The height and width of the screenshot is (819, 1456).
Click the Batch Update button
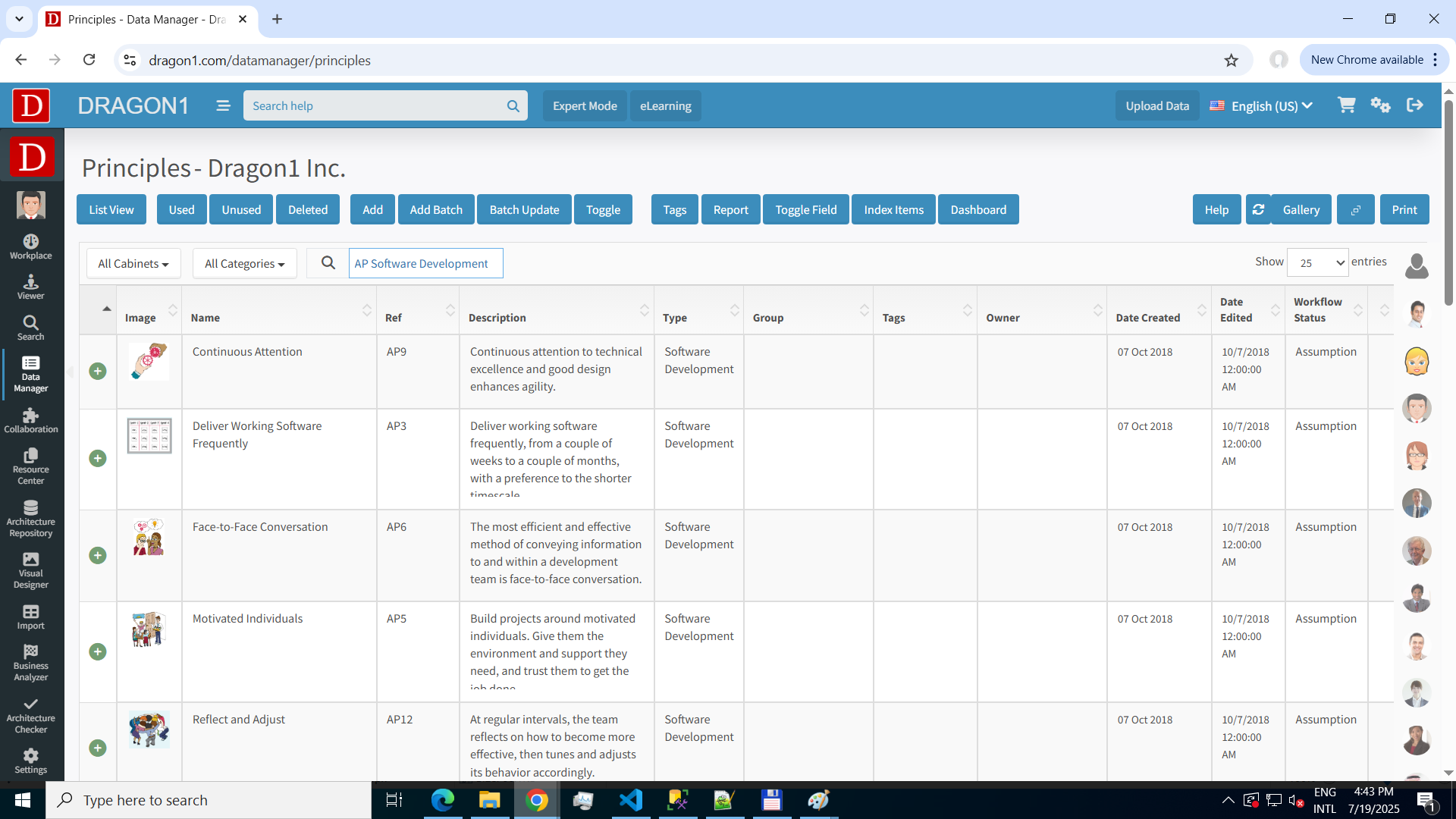(524, 209)
